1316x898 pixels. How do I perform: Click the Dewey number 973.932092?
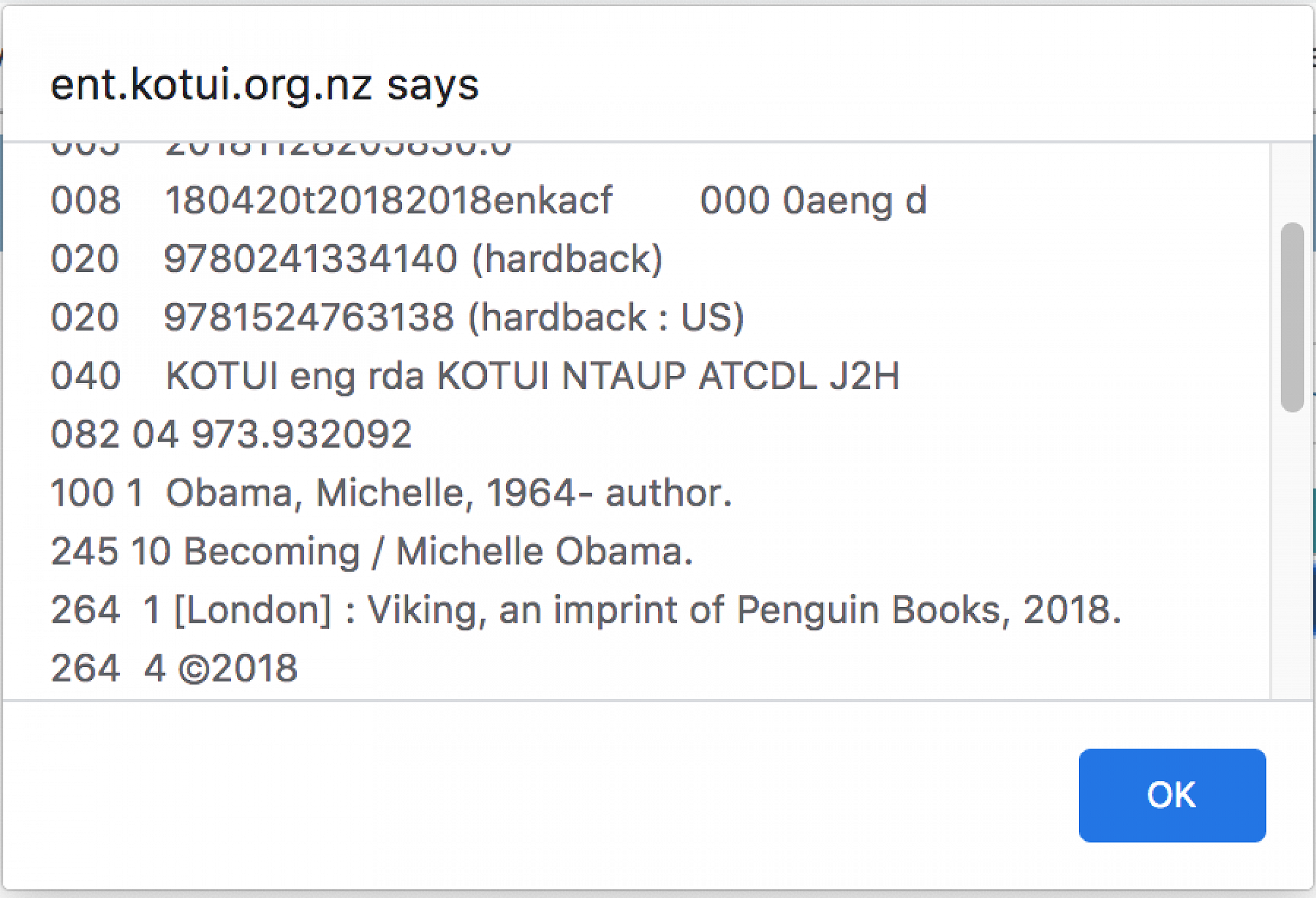point(301,435)
